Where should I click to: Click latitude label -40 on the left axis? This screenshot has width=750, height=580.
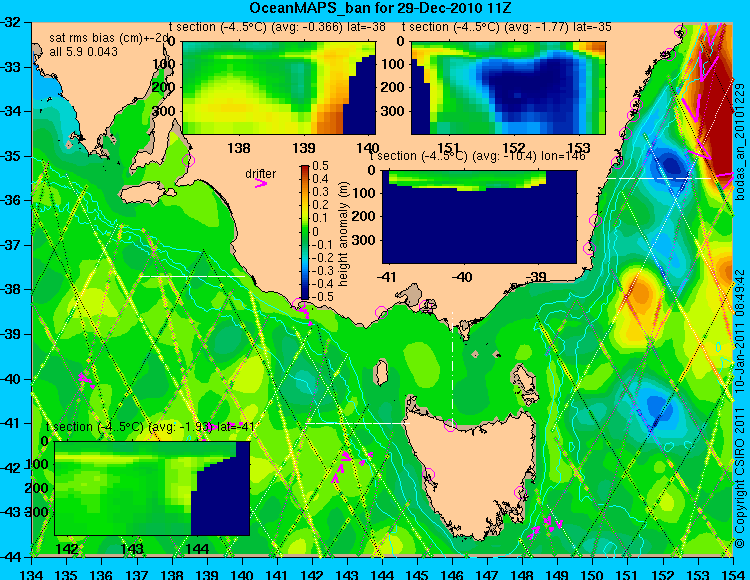[x=10, y=379]
